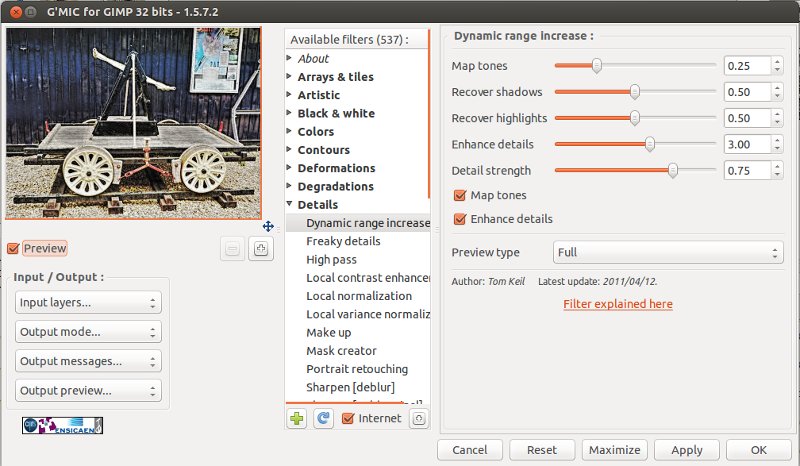Click the blue refresh filters icon
The width and height of the screenshot is (800, 466).
tap(323, 419)
